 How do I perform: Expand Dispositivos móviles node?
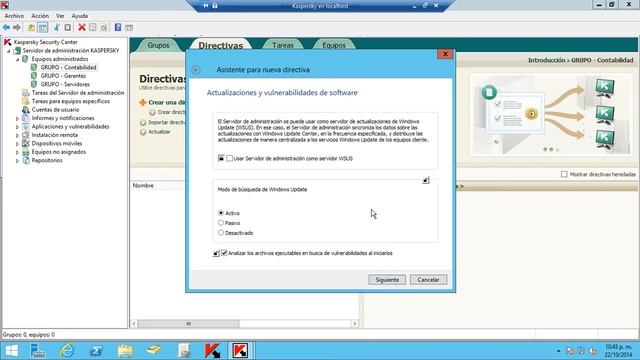(18, 144)
